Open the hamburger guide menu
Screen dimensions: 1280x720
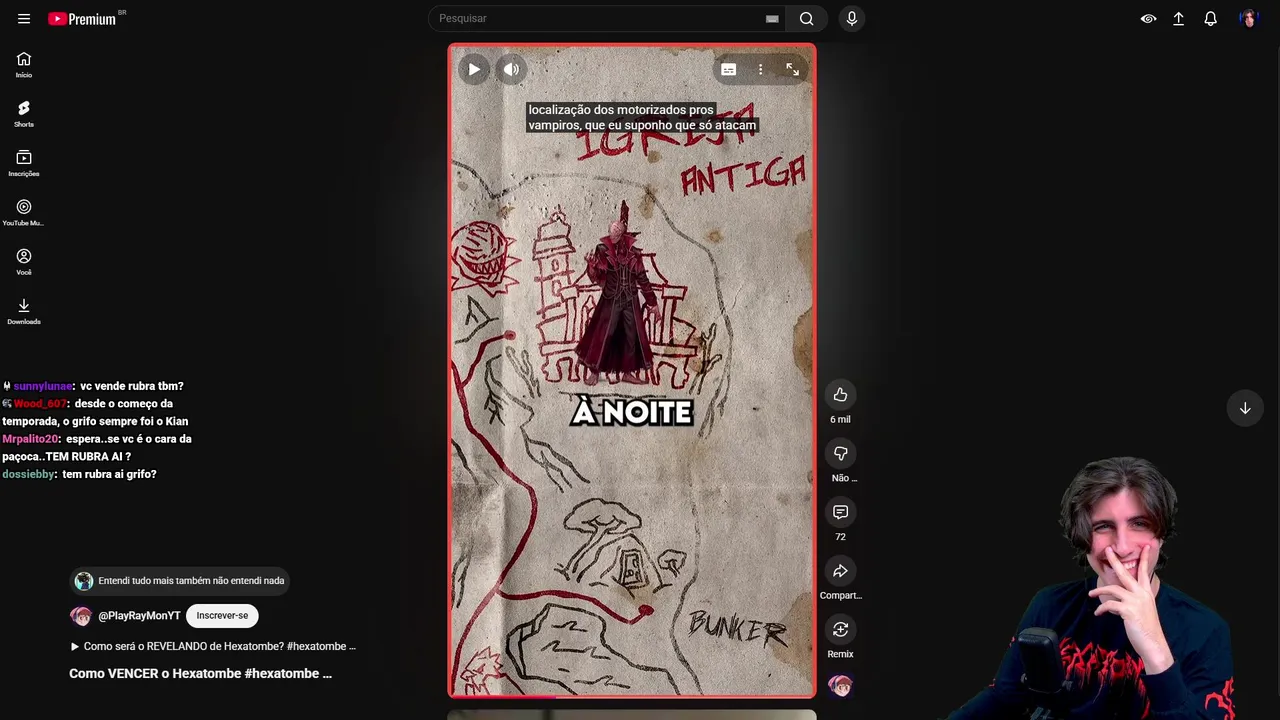[x=24, y=18]
